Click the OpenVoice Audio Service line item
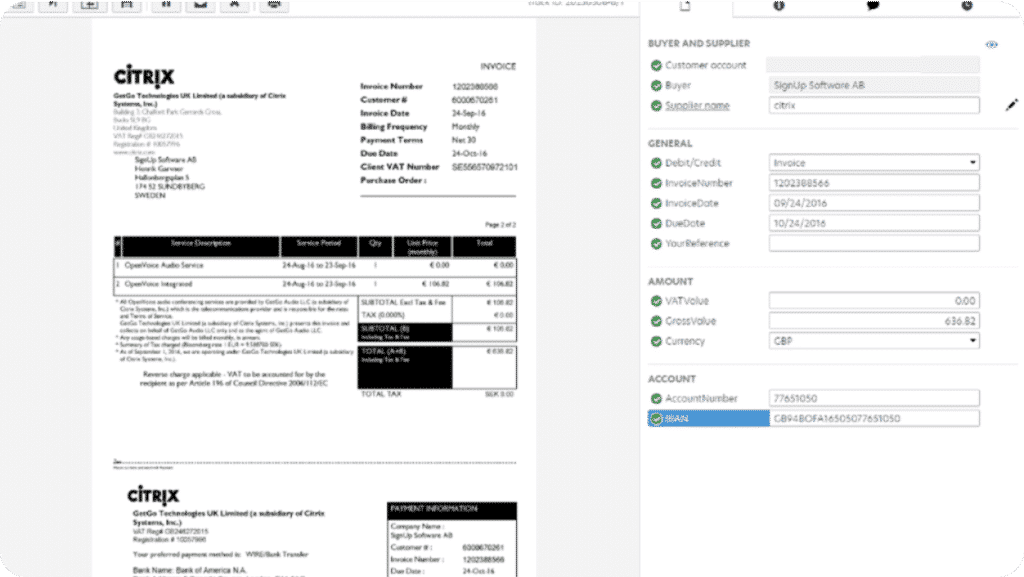The image size is (1024, 577). 315,266
